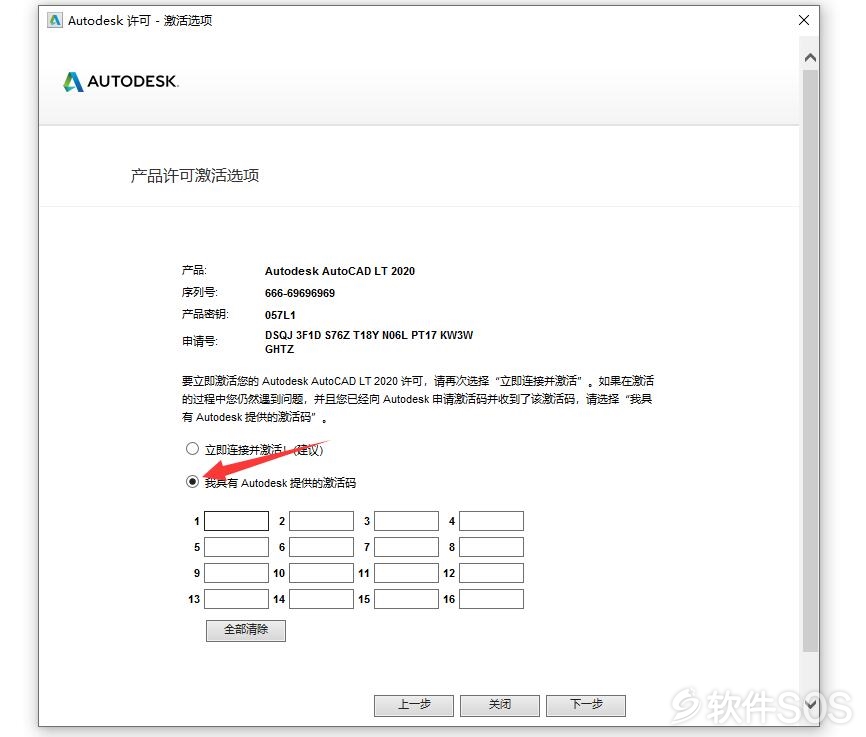This screenshot has height=737, width=866.
Task: Click the product key 057L1
Action: coord(280,315)
